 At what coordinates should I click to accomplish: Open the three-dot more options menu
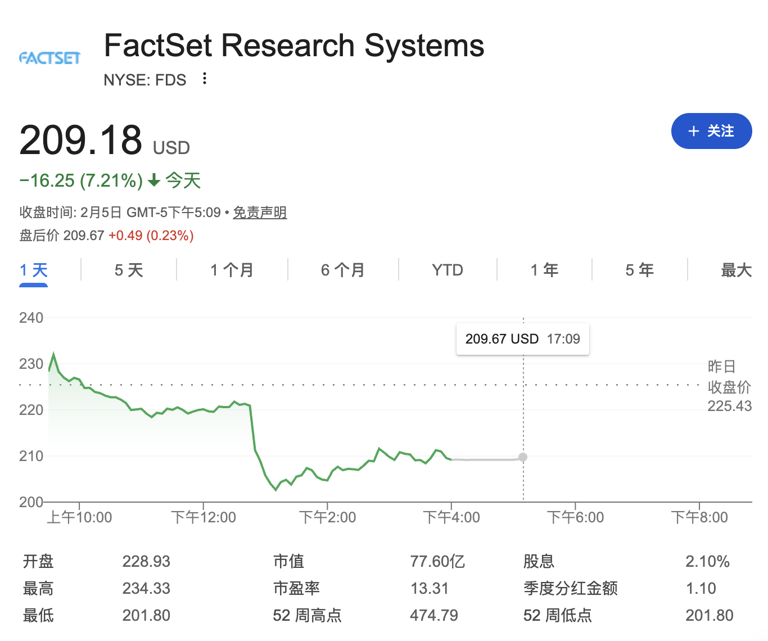tap(205, 78)
